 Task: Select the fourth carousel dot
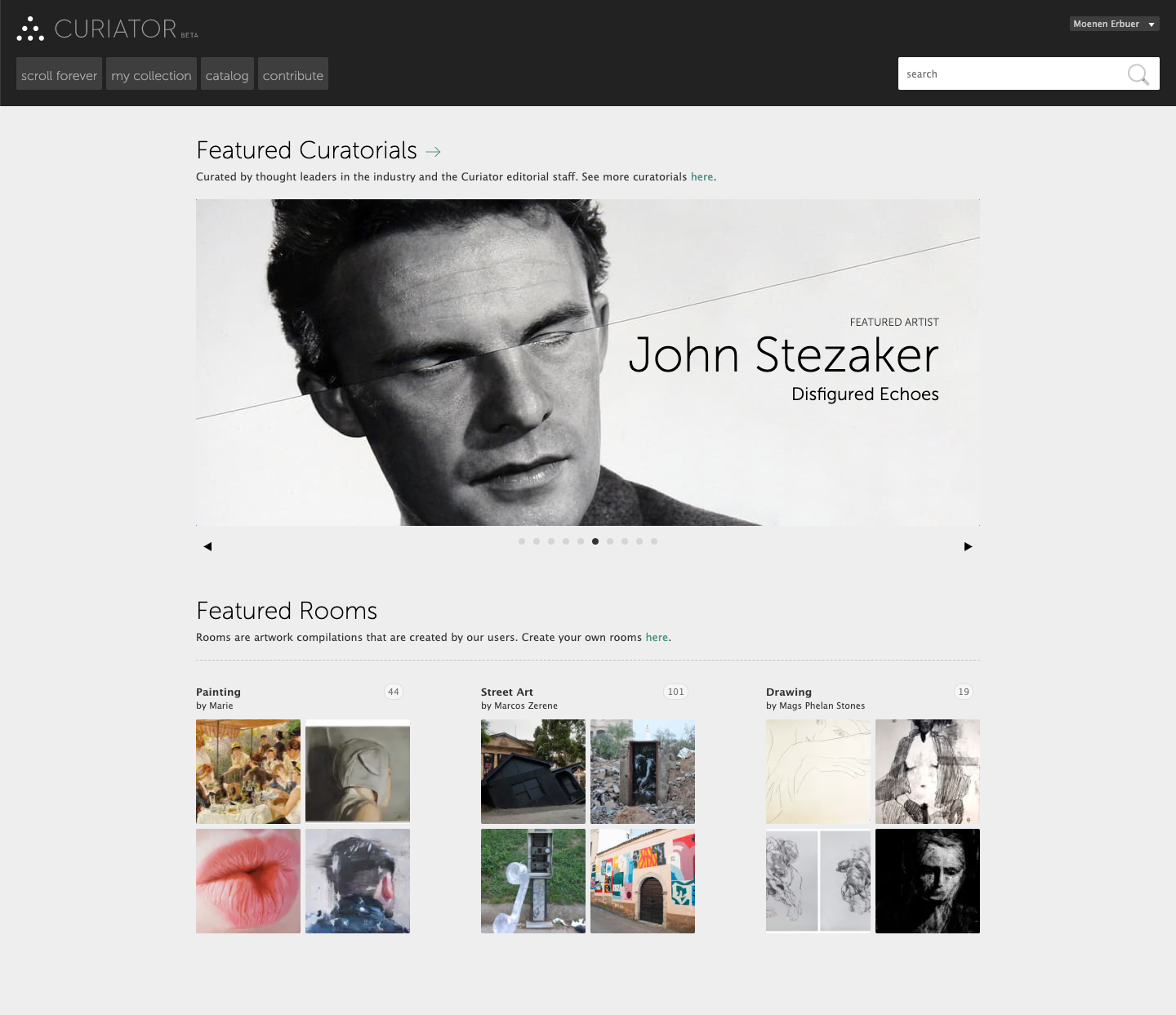tap(566, 541)
